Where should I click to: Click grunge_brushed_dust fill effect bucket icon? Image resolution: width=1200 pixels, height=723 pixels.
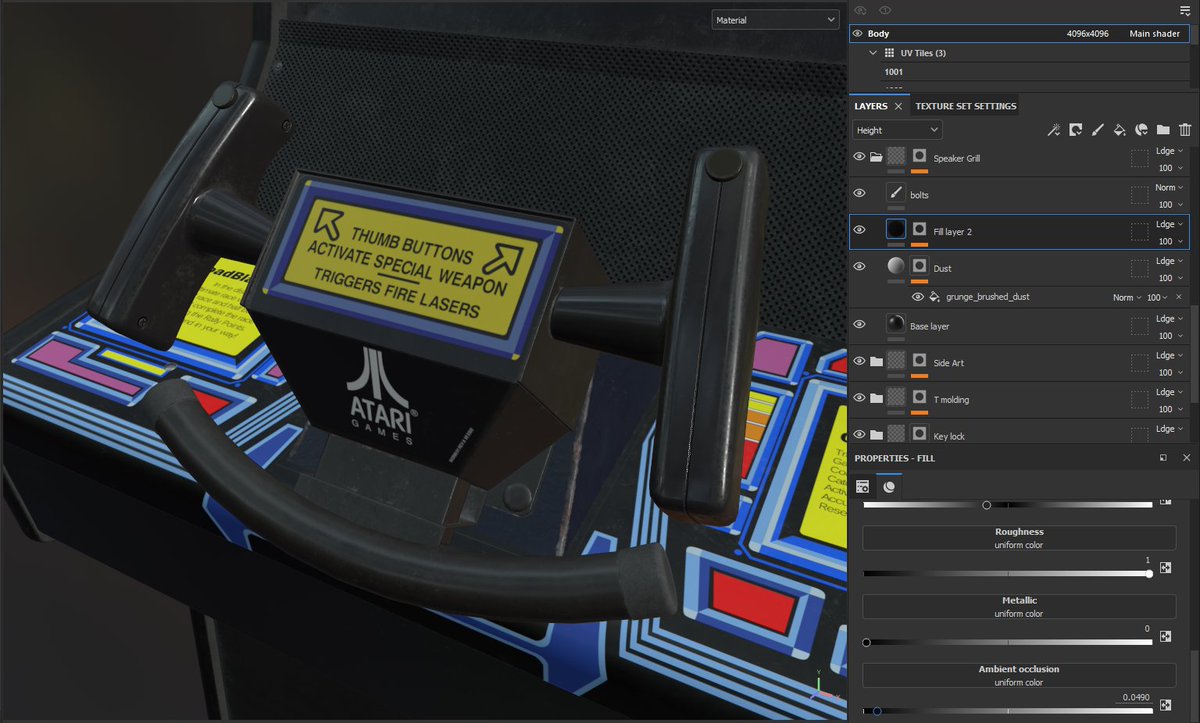click(x=934, y=297)
